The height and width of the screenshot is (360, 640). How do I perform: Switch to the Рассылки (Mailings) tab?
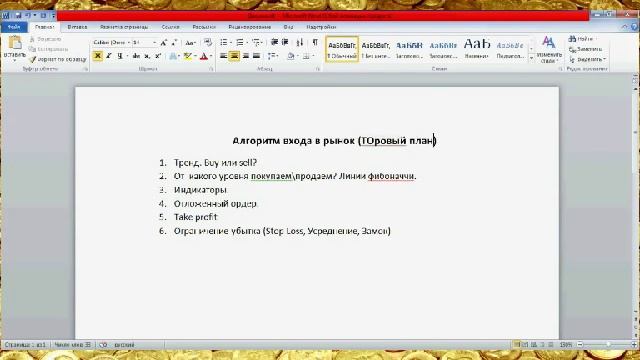point(204,27)
